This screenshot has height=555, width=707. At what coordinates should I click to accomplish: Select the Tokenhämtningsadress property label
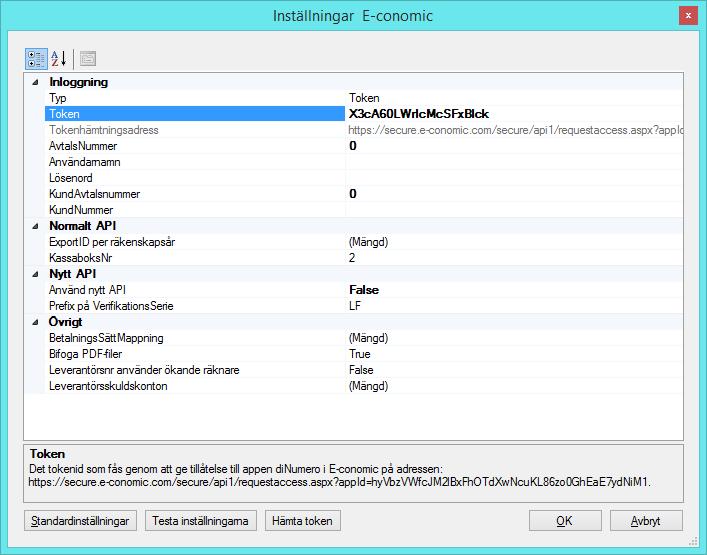tap(104, 130)
